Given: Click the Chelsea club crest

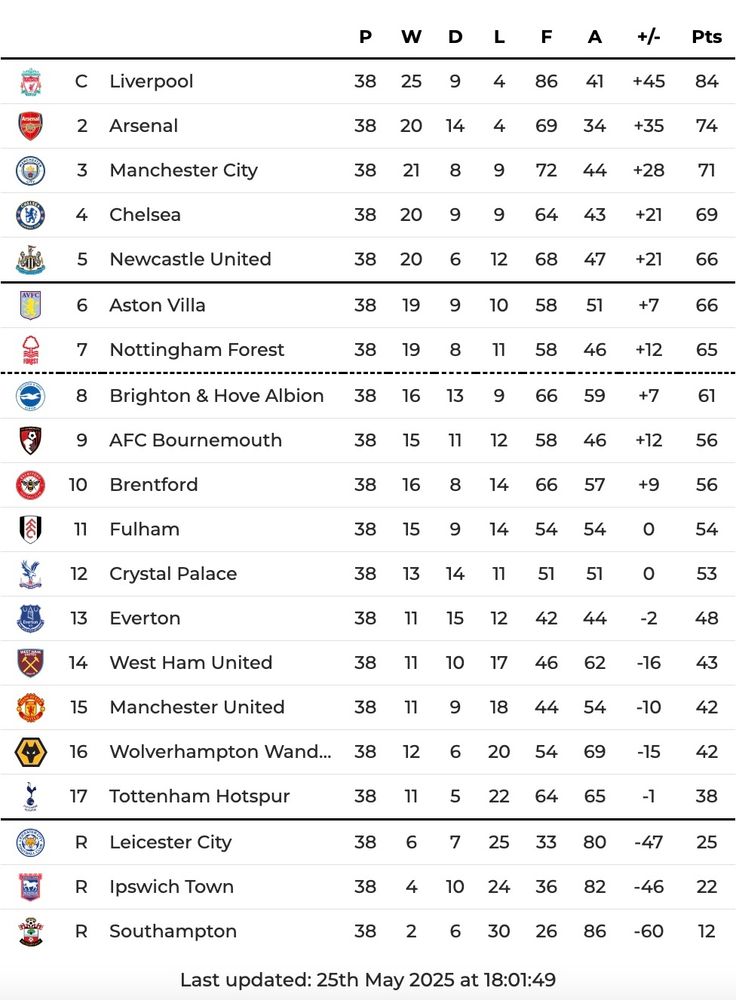Looking at the screenshot, I should coord(30,215).
